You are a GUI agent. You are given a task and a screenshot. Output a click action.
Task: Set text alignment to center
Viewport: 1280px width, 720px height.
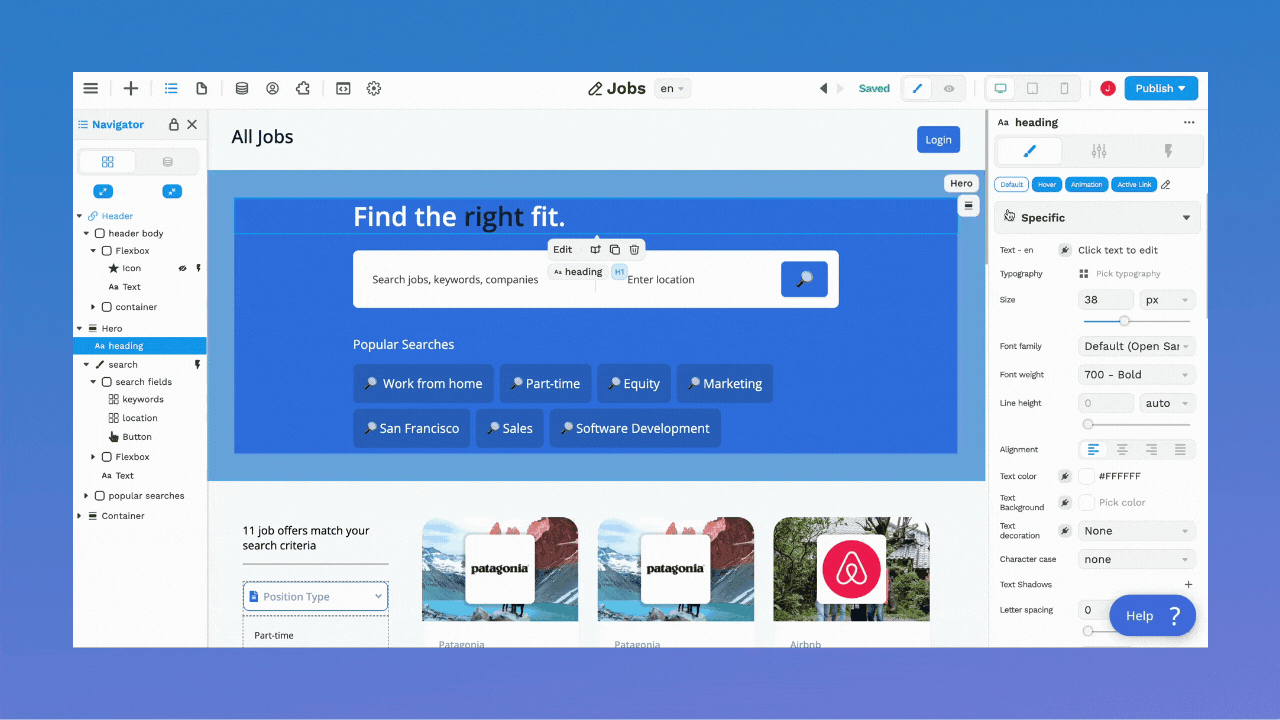pyautogui.click(x=1122, y=449)
